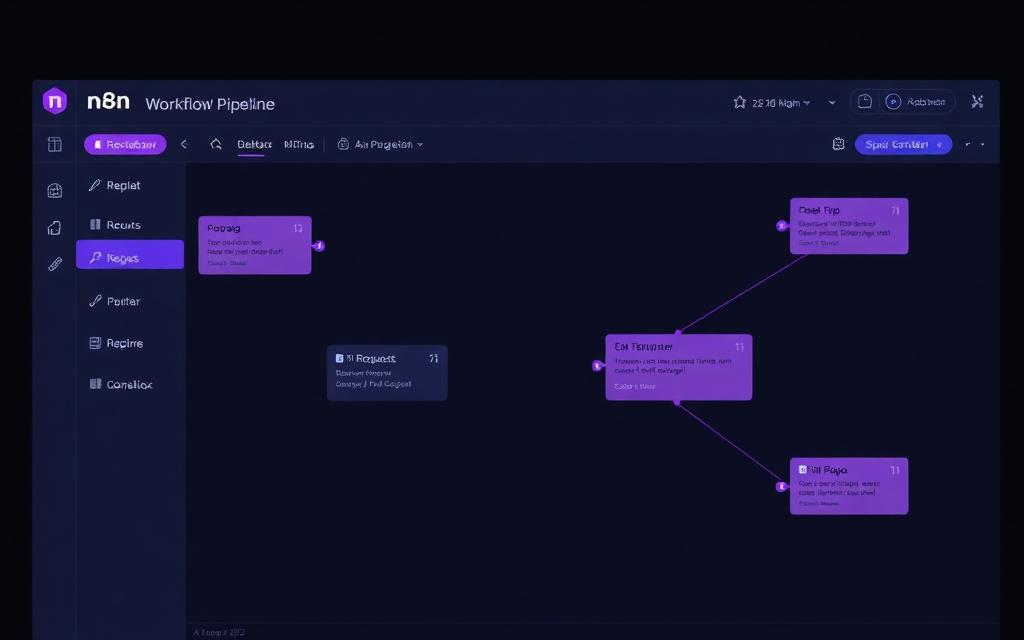Click the circled play icon in header
The image size is (1024, 640).
893,102
